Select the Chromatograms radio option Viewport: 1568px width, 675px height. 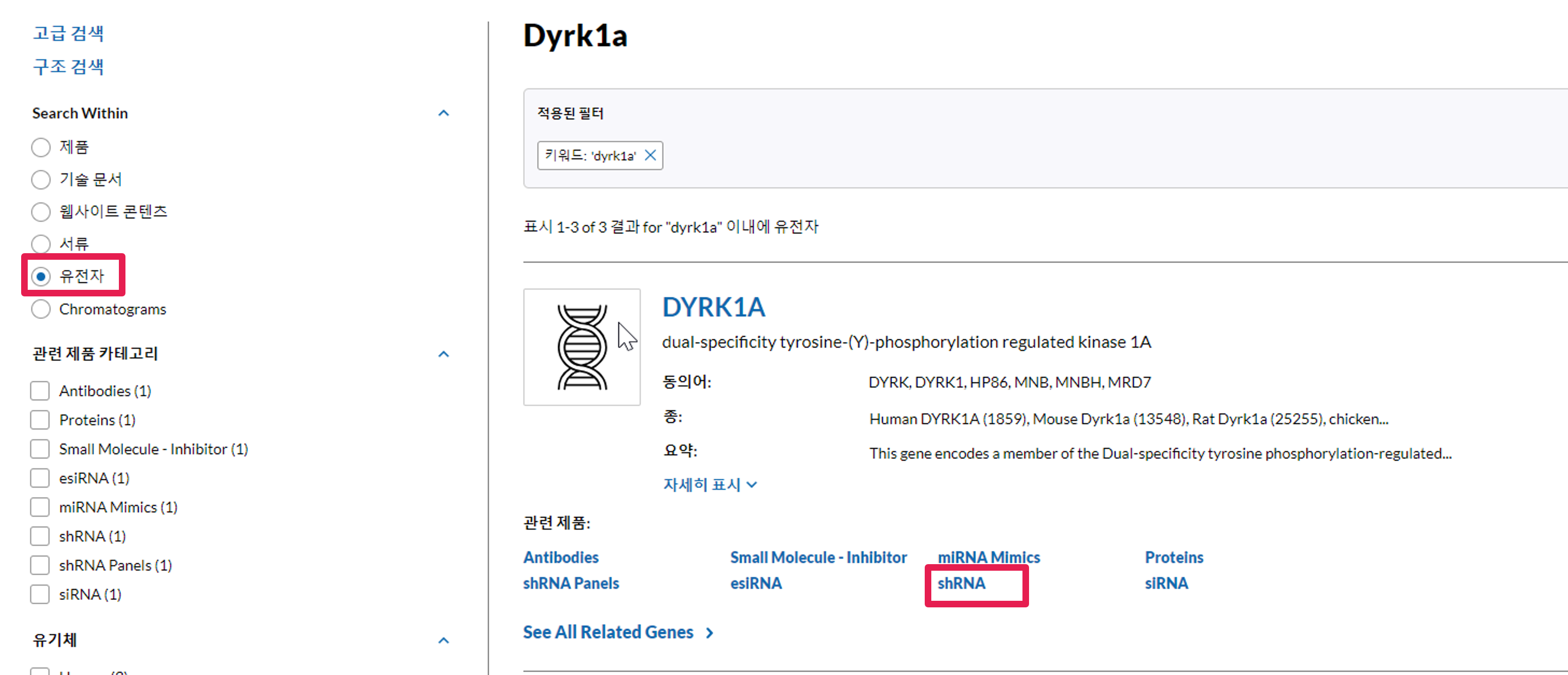(x=41, y=309)
